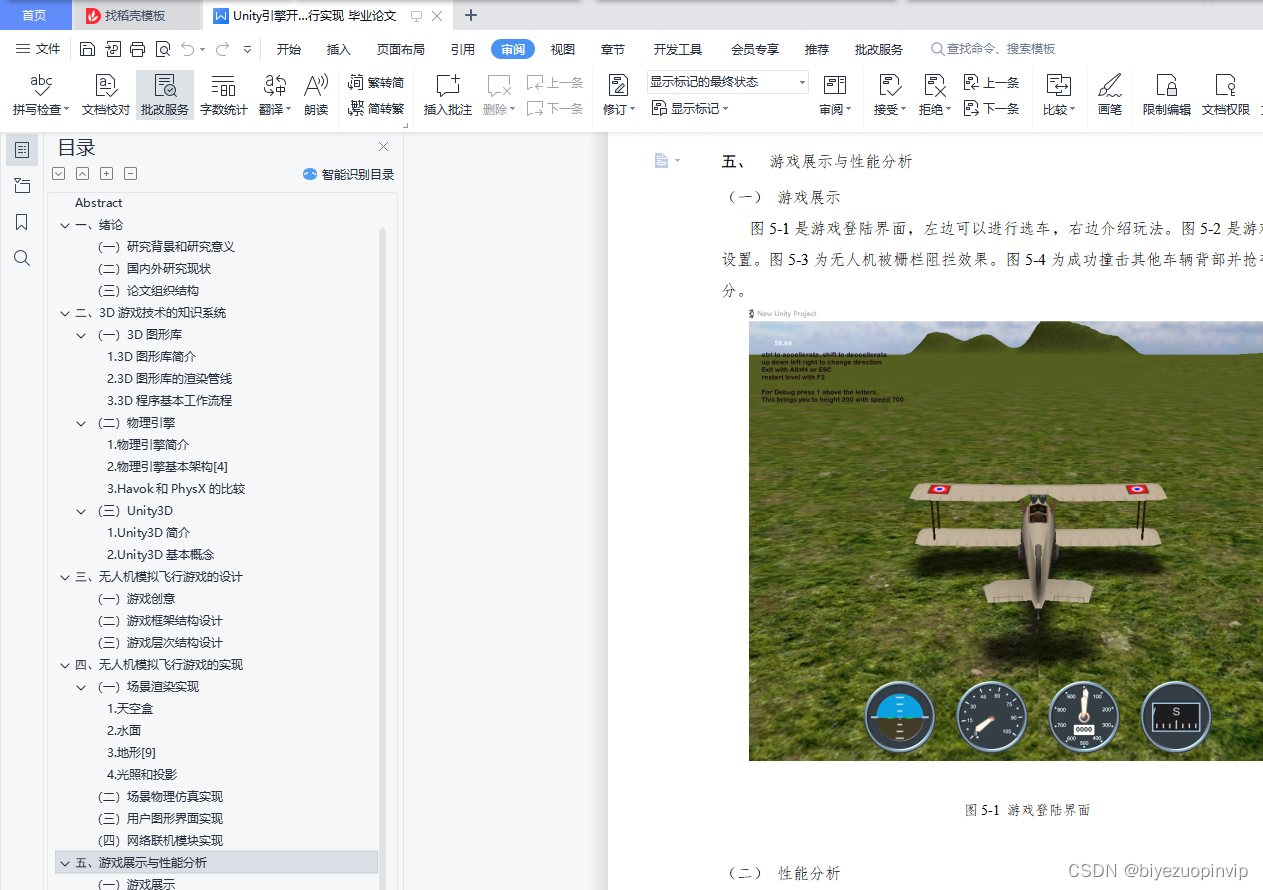Click 插入批注 to insert a comment
The width and height of the screenshot is (1263, 890).
(448, 96)
